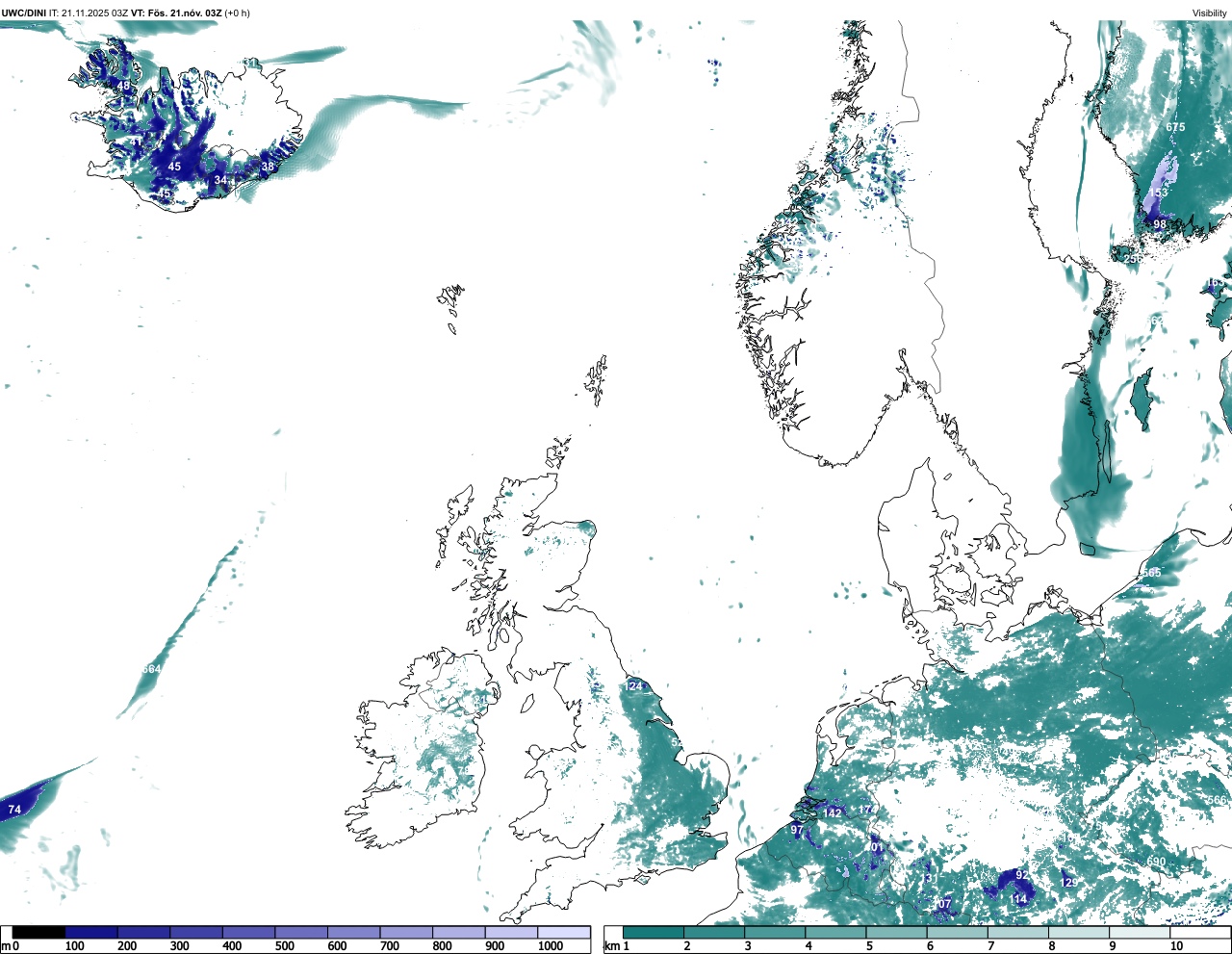Click the '34' visibility value in south Iceland
Image resolution: width=1232 pixels, height=954 pixels.
(220, 180)
